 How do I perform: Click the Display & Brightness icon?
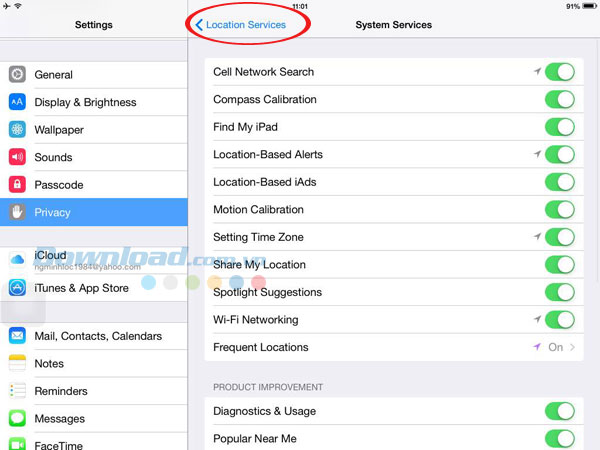coord(17,102)
